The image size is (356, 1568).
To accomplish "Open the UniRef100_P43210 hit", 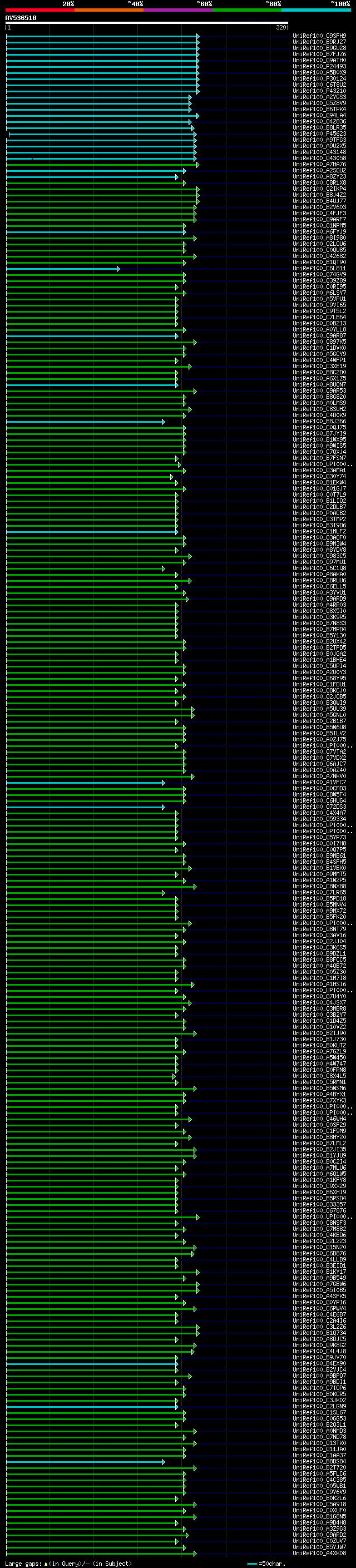I will 319,91.
